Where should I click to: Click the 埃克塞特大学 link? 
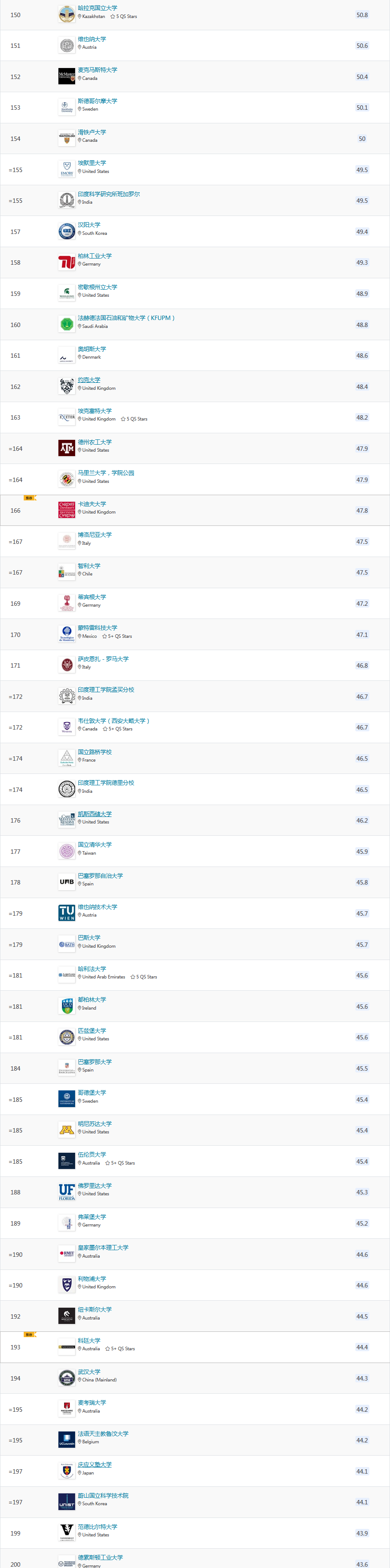94,411
